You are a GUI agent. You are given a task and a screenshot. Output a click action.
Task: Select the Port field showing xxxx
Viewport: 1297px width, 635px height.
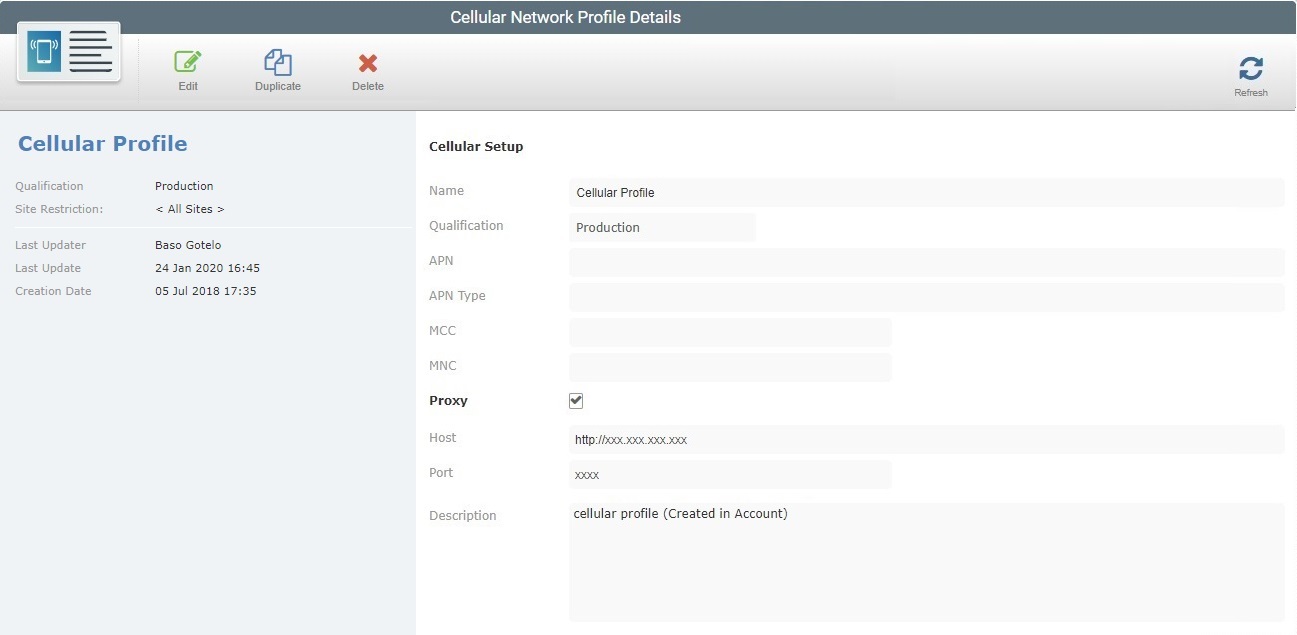730,474
